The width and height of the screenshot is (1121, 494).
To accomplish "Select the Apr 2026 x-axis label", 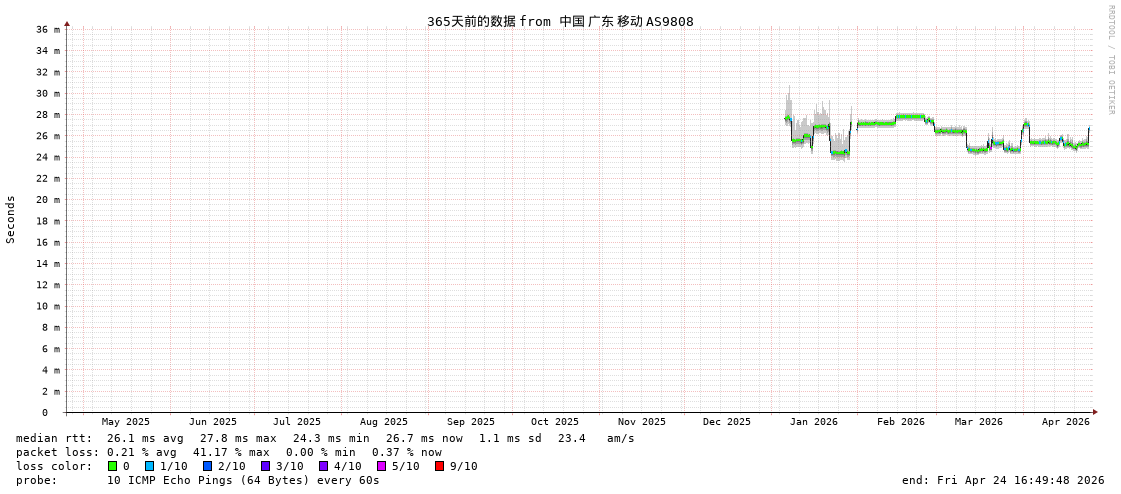I will click(x=1065, y=422).
